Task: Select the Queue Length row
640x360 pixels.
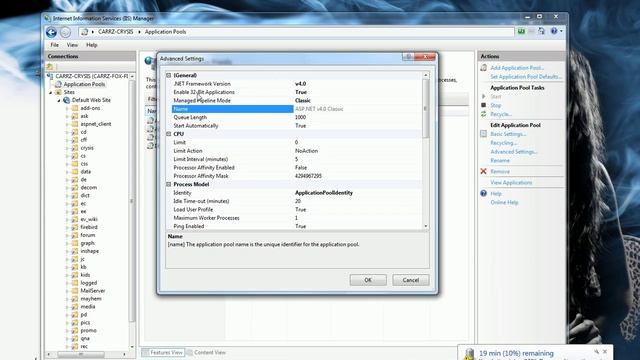Action: 297,117
